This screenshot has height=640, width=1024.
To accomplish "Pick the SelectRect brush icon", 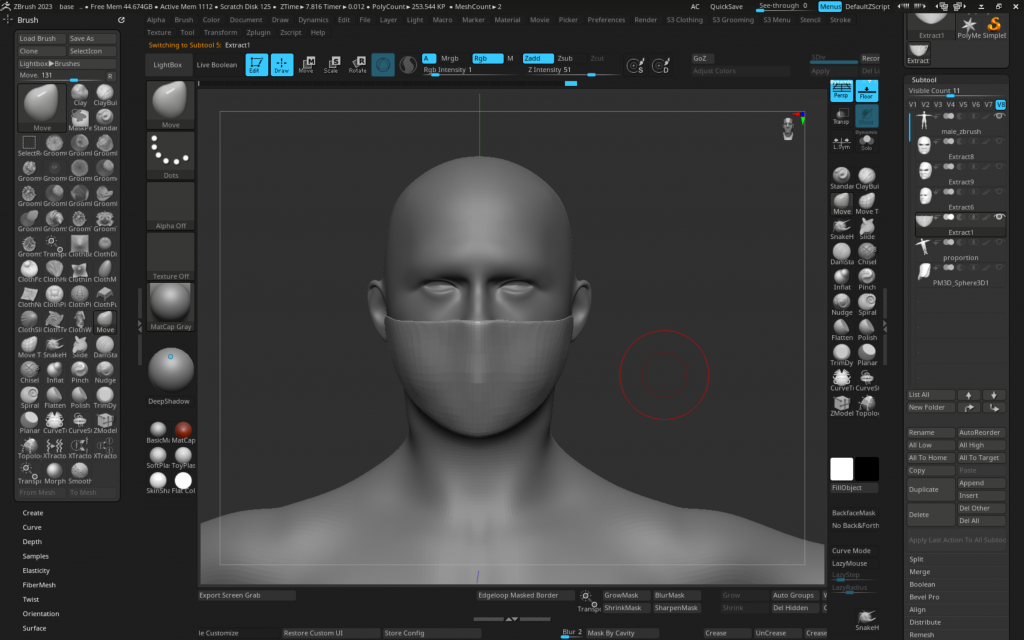I will (x=29, y=144).
